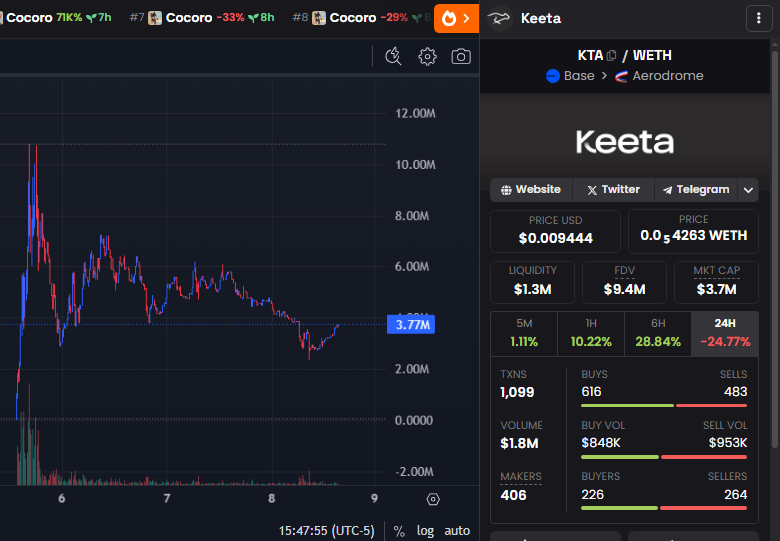Click the Aerodrome DEX icon

tap(621, 76)
